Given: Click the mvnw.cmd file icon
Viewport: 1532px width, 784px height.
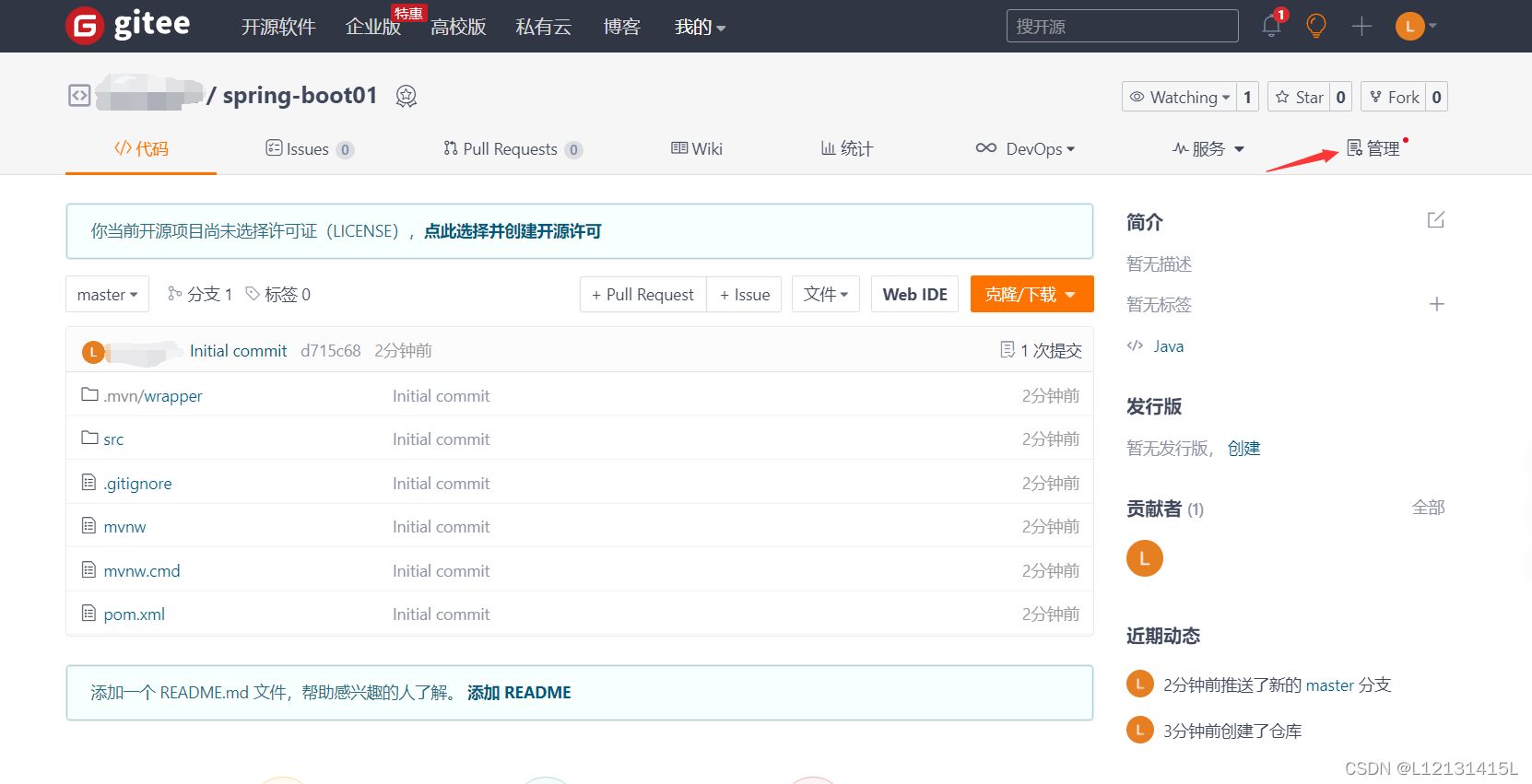Looking at the screenshot, I should (x=88, y=569).
